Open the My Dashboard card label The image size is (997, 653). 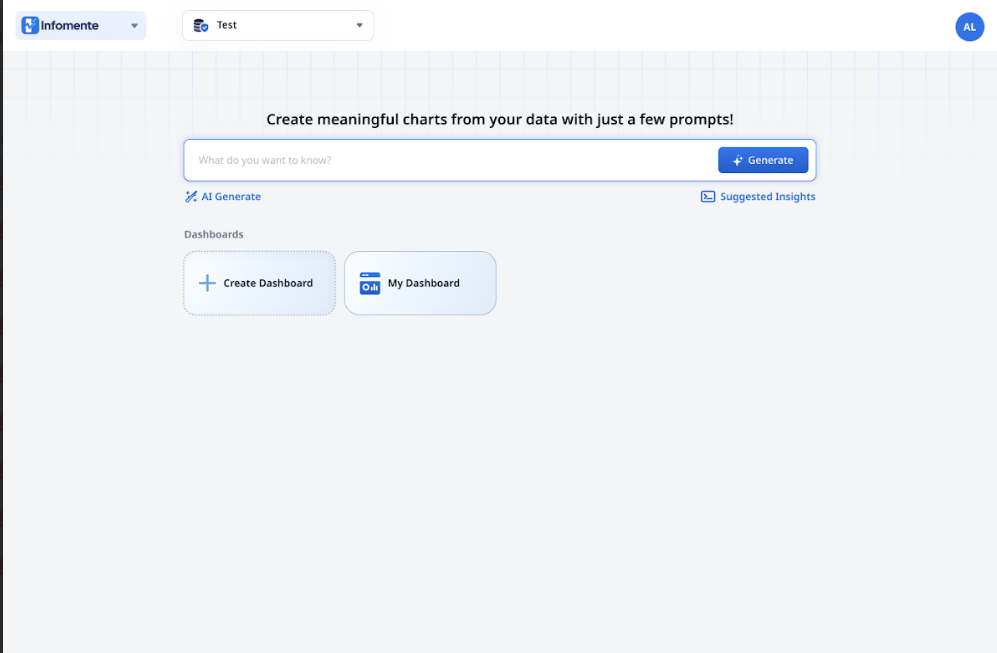[x=424, y=283]
